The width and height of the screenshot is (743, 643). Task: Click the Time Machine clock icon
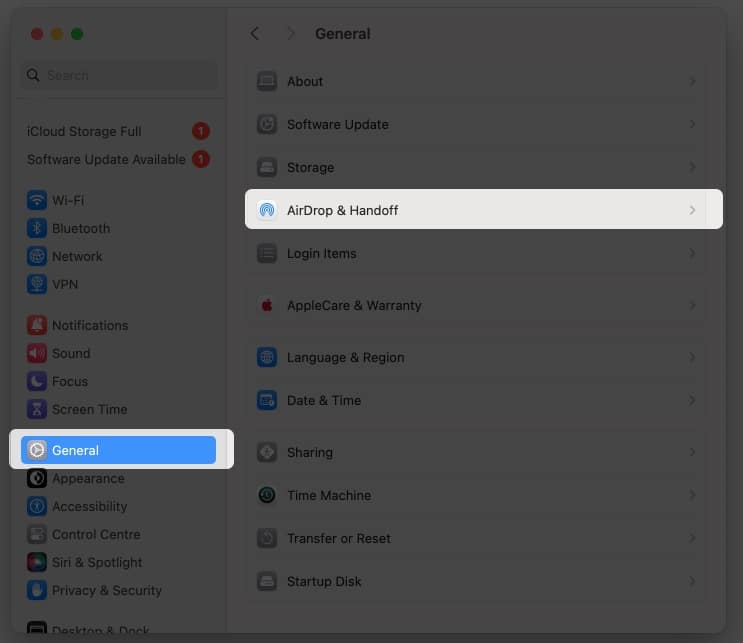point(267,495)
